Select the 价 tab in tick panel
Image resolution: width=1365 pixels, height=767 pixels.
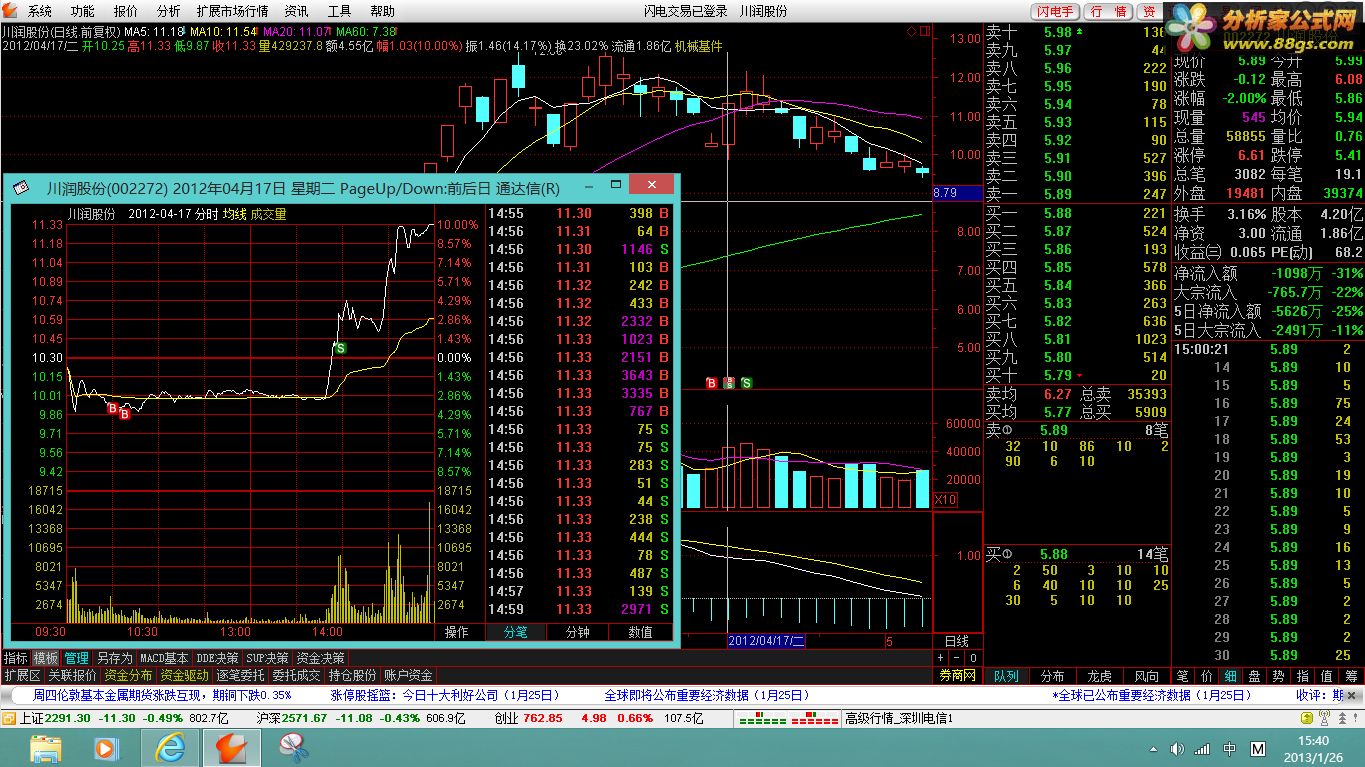click(1207, 676)
